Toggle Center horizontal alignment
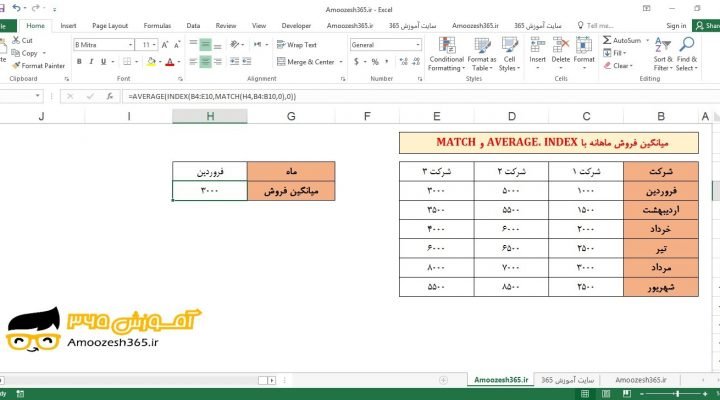 click(205, 62)
